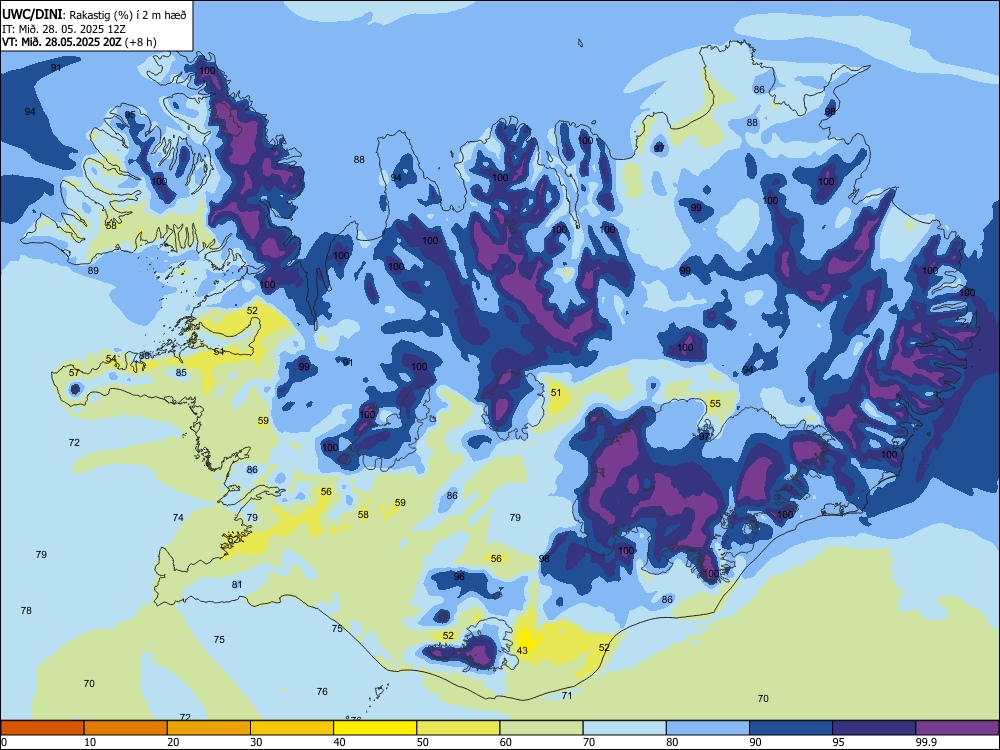Click the humidity value 74 off the west coast

click(178, 518)
